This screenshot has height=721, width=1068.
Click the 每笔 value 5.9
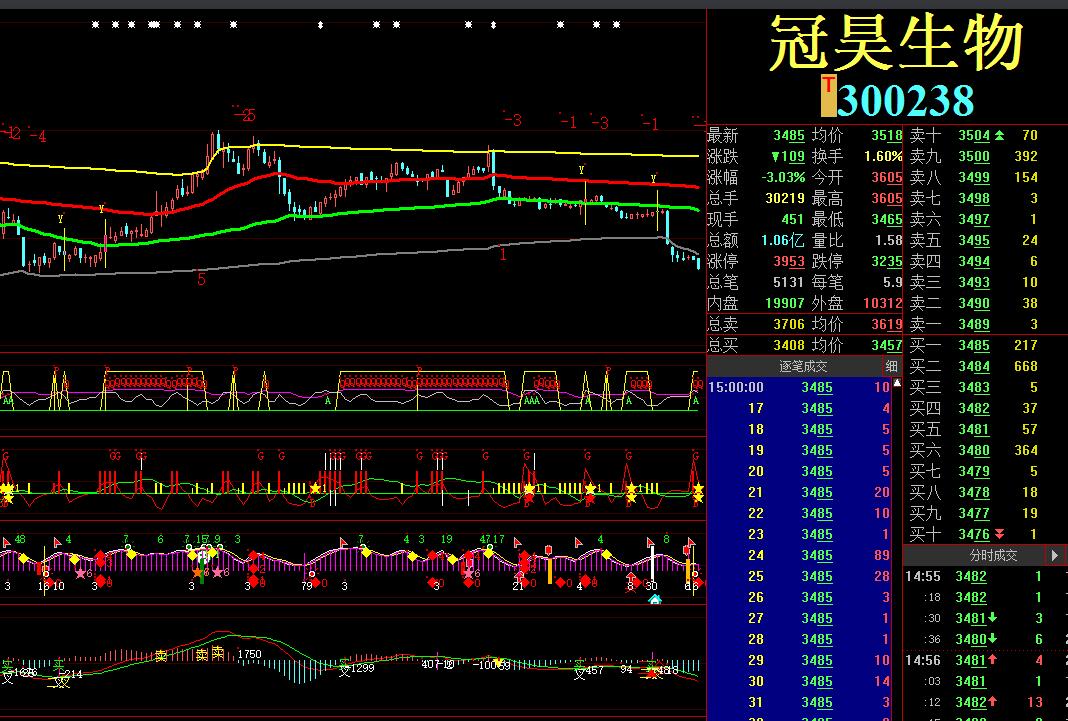893,283
